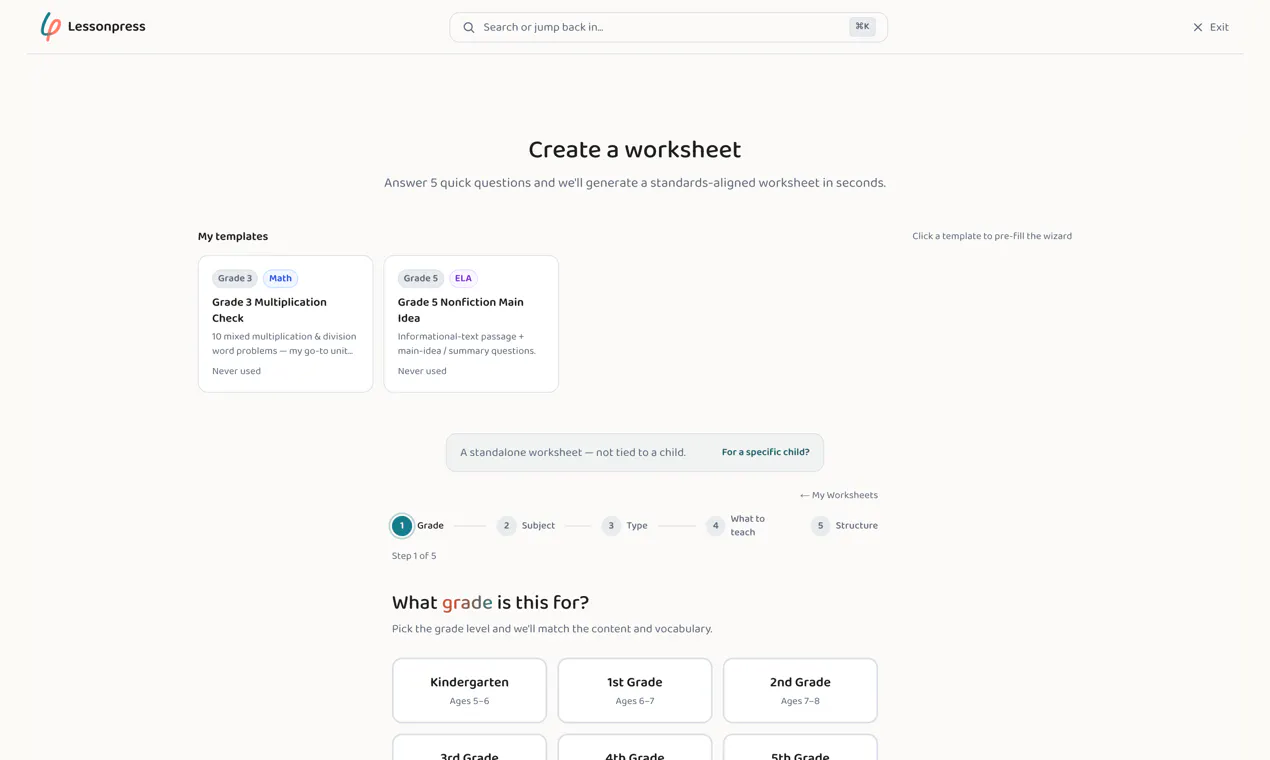The width and height of the screenshot is (1270, 760).
Task: Select step 1 Grade in the wizard
Action: pos(418,526)
